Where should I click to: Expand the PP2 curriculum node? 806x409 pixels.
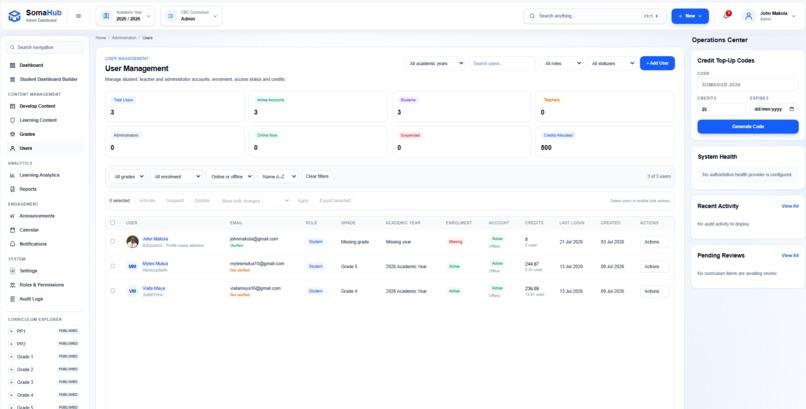(11, 344)
